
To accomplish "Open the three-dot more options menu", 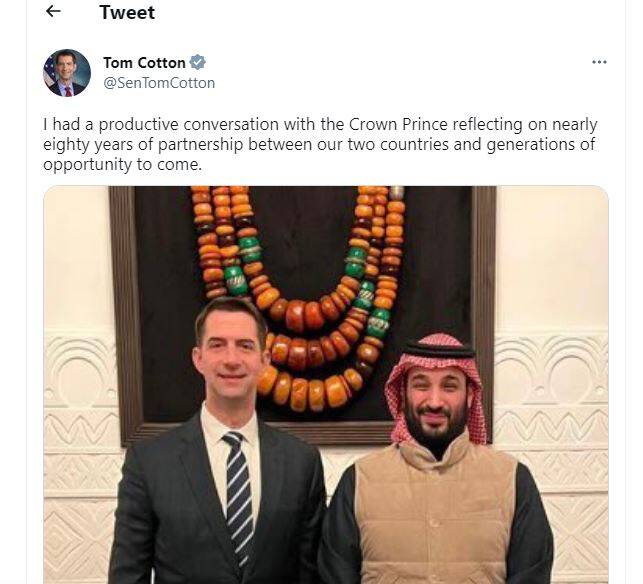I will [x=599, y=62].
